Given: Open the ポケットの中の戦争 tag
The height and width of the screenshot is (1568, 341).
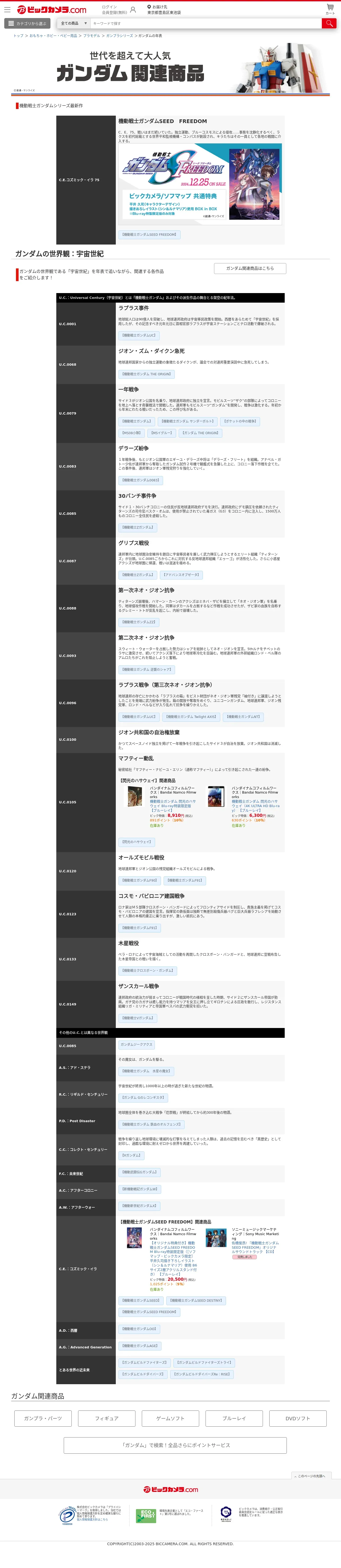Looking at the screenshot, I should click(x=240, y=421).
